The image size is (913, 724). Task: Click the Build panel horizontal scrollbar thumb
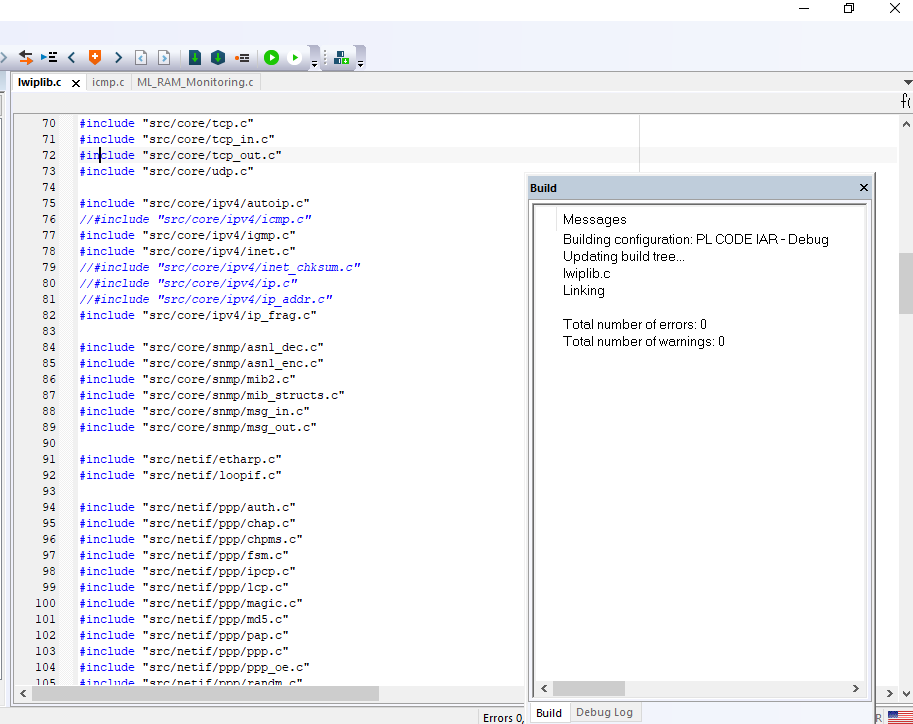(x=589, y=688)
